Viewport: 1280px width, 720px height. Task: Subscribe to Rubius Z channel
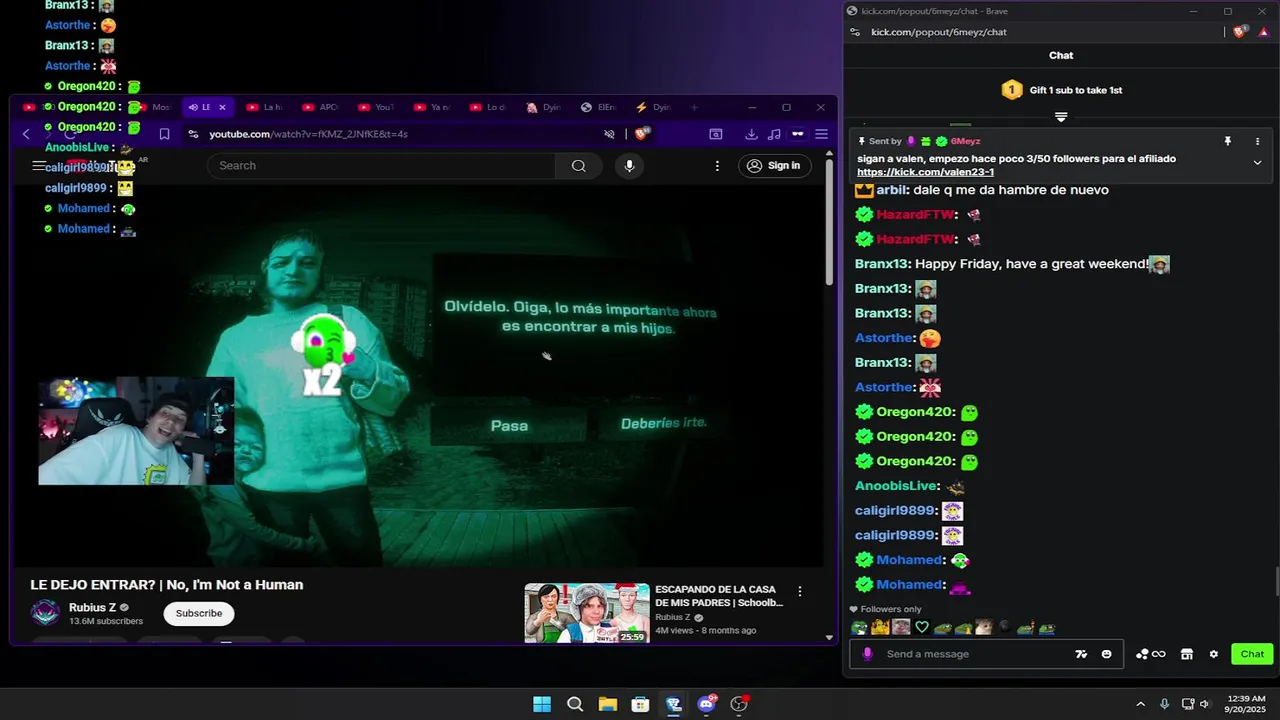coord(199,613)
